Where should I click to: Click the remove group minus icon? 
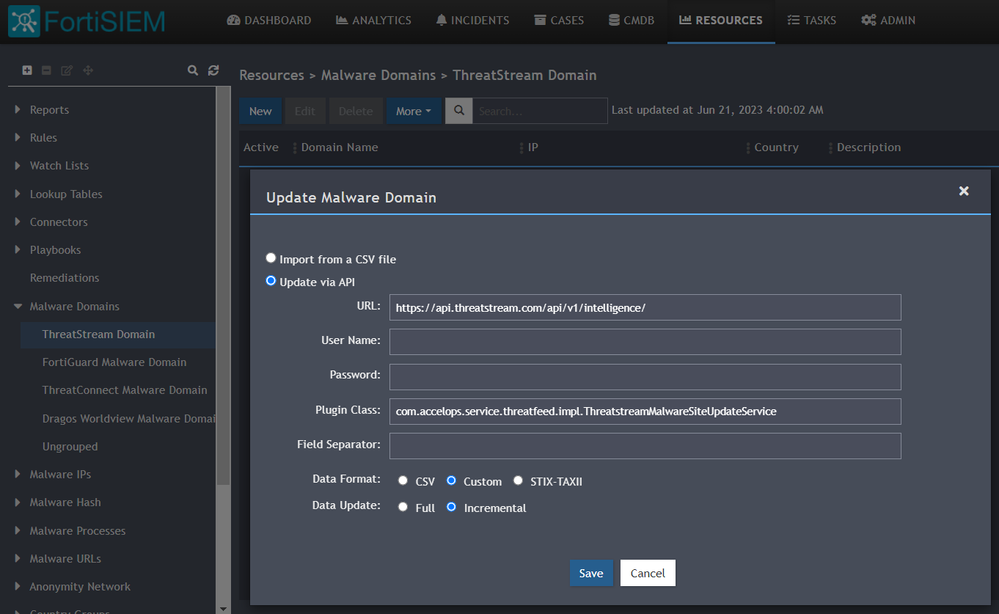point(47,71)
